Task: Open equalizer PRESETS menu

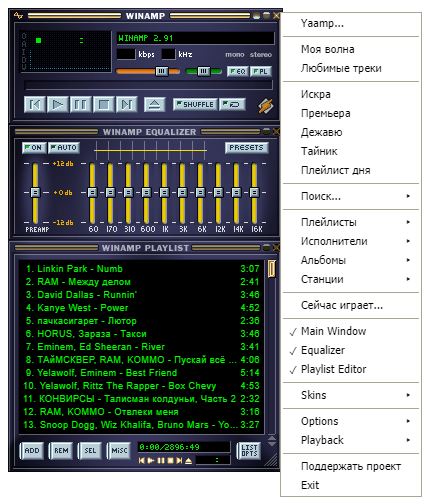Action: tap(247, 148)
